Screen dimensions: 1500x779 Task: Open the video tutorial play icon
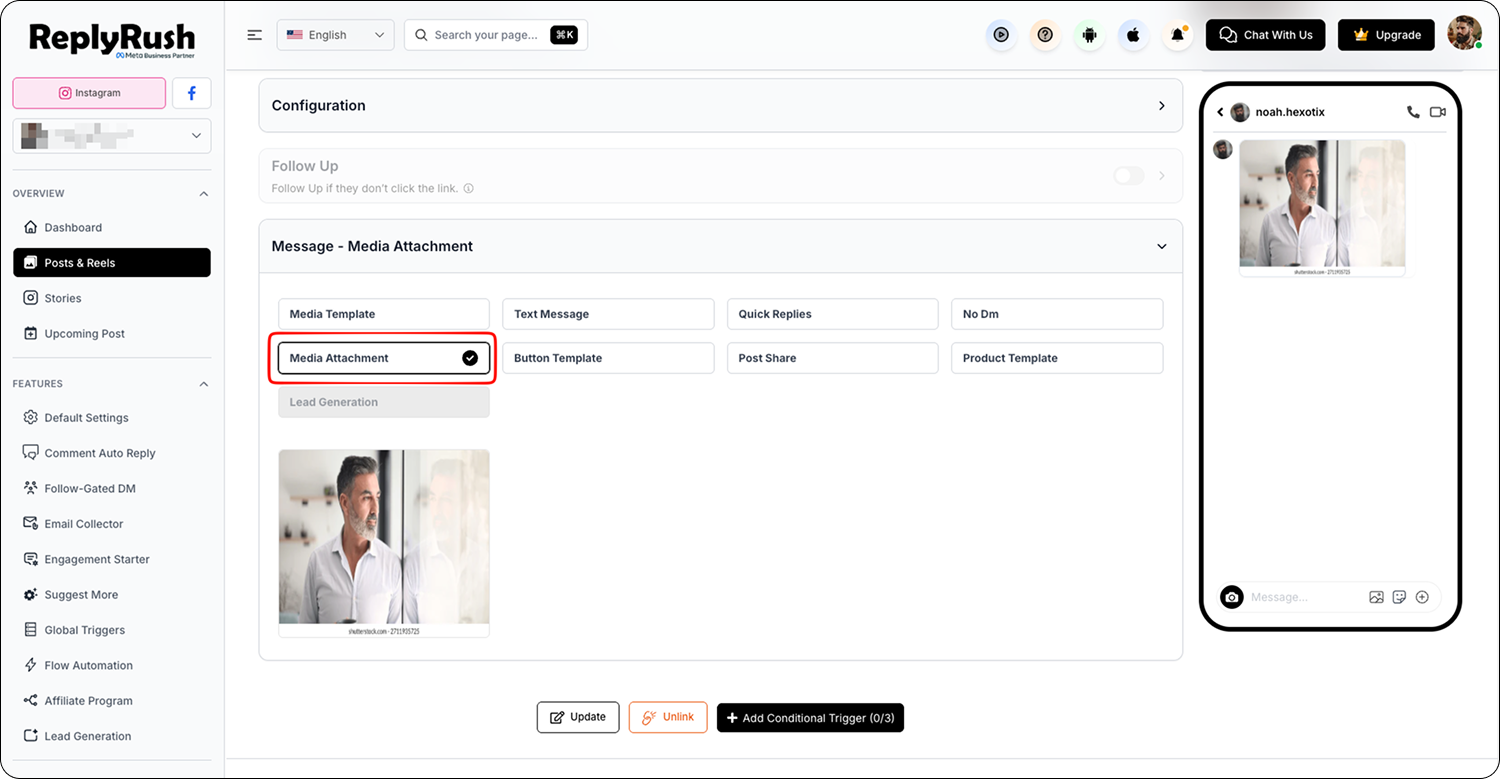tap(1001, 35)
